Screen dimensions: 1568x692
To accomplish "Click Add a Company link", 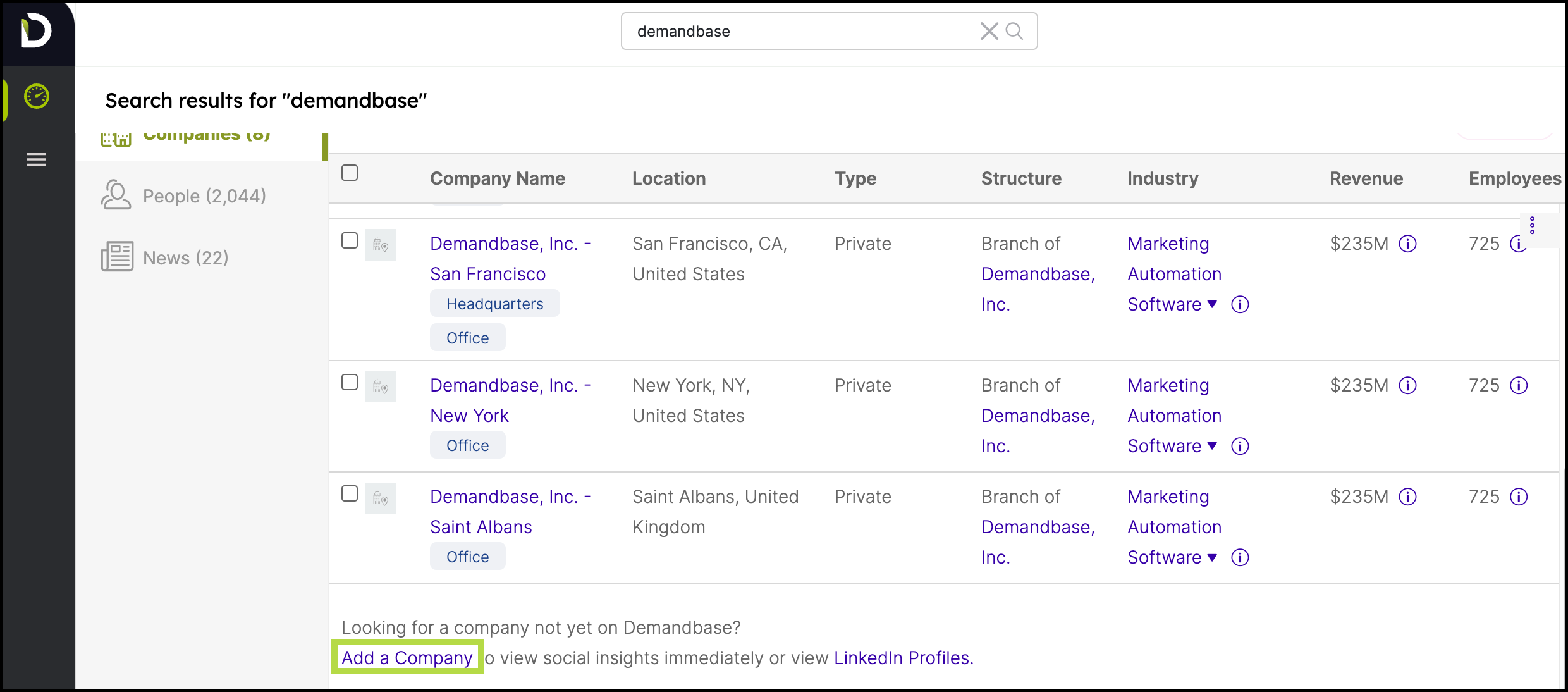I will 407,658.
